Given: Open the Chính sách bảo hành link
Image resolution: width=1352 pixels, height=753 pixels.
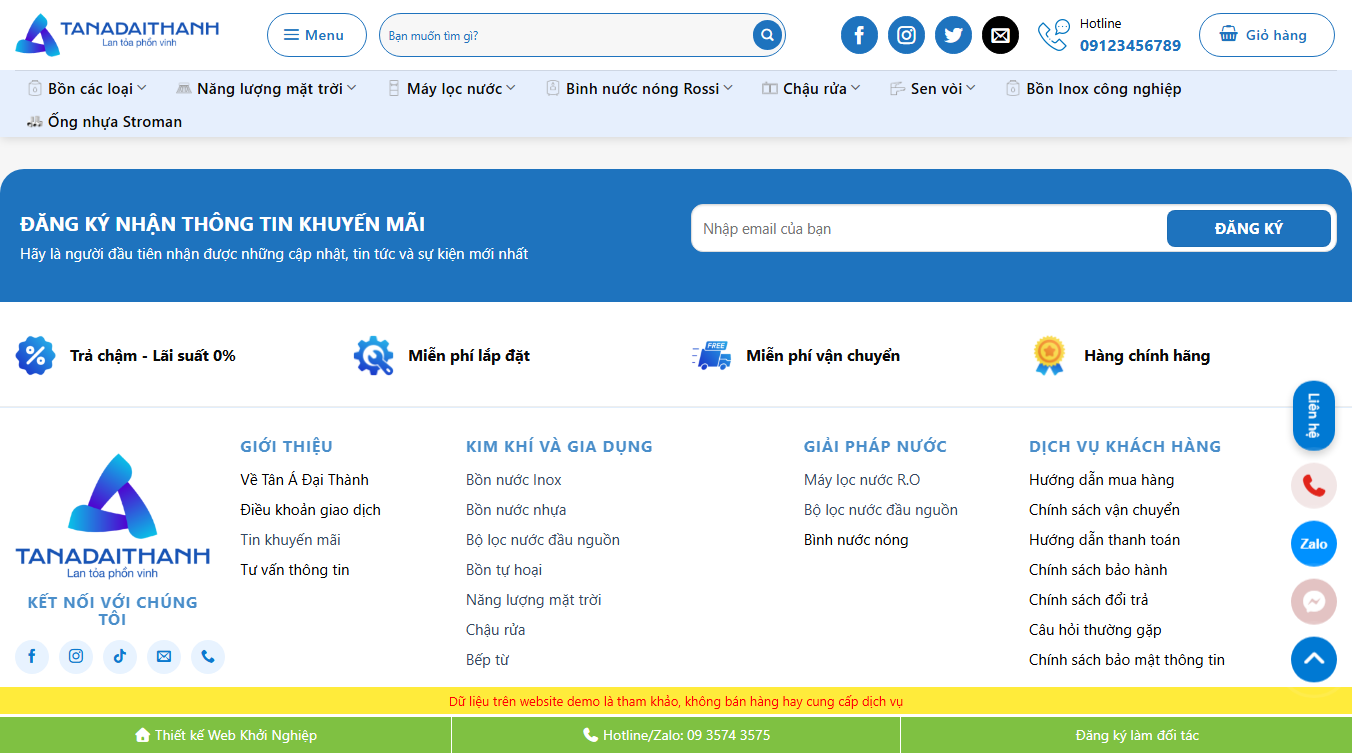Looking at the screenshot, I should (x=1098, y=570).
